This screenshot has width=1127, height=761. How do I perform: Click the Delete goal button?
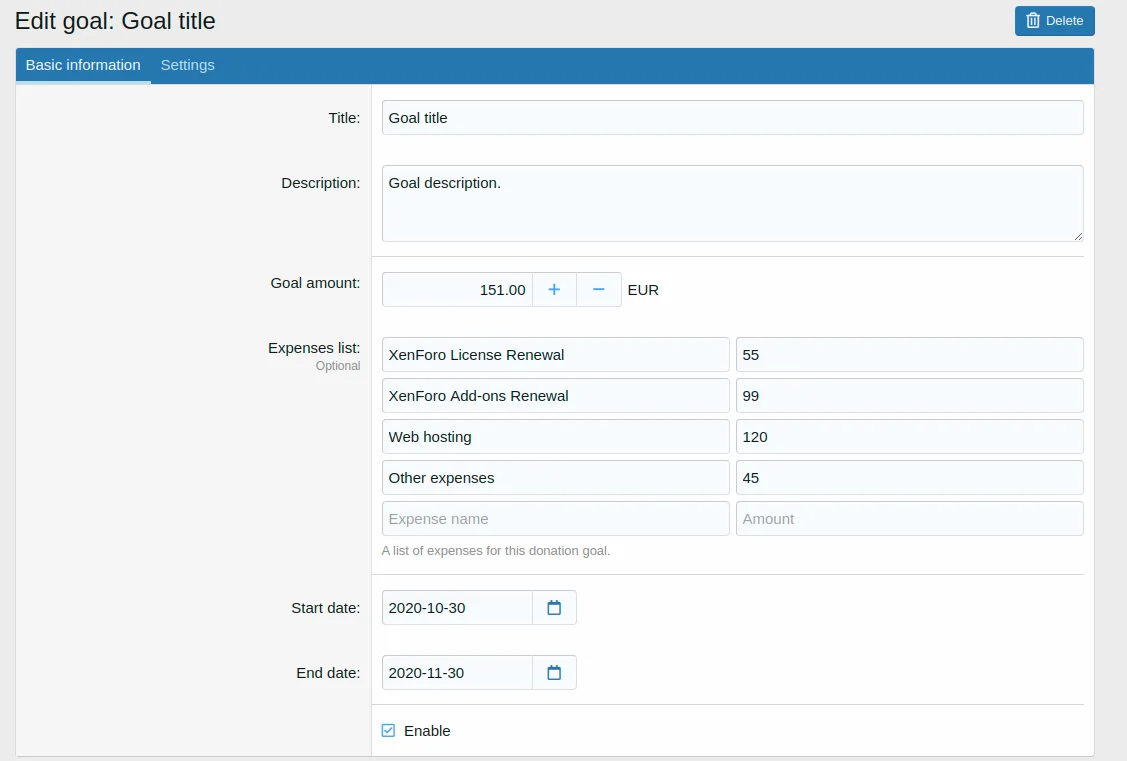tap(1054, 21)
